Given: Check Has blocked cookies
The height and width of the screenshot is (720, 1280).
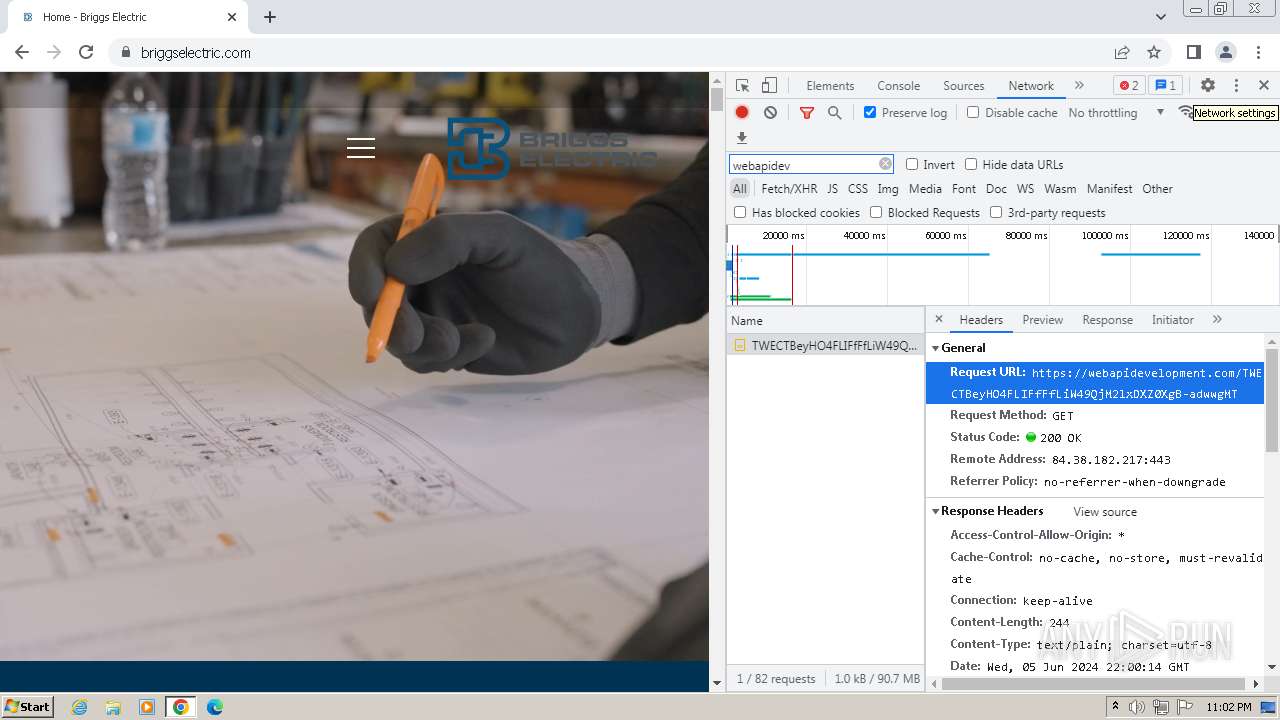Looking at the screenshot, I should [x=740, y=212].
